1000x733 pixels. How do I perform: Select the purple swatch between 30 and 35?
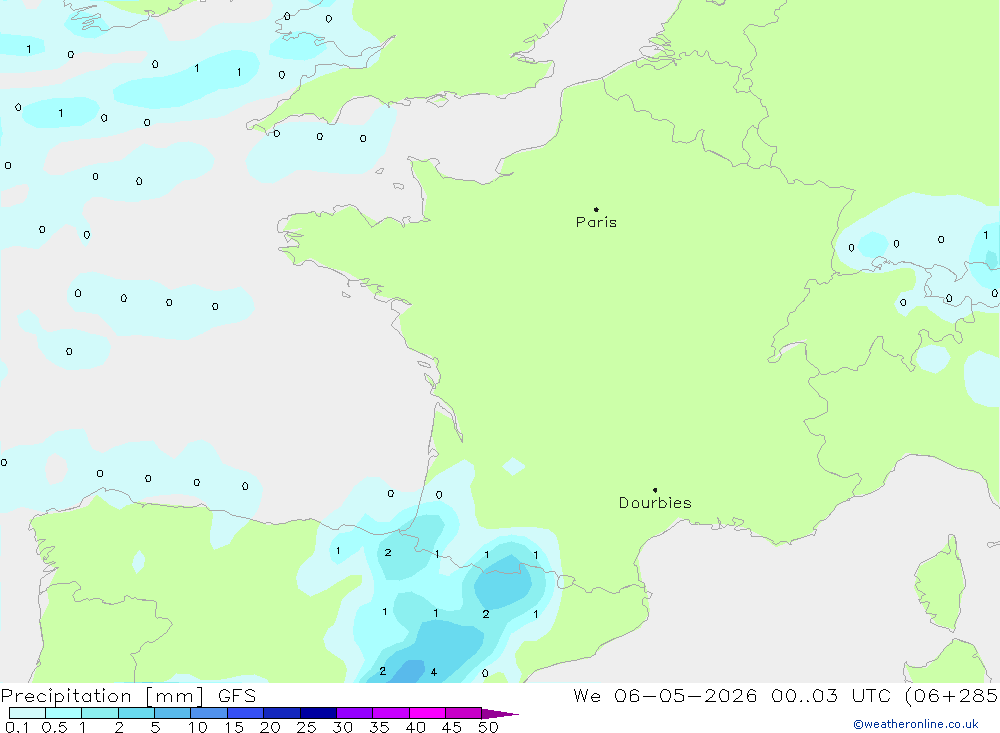click(355, 713)
